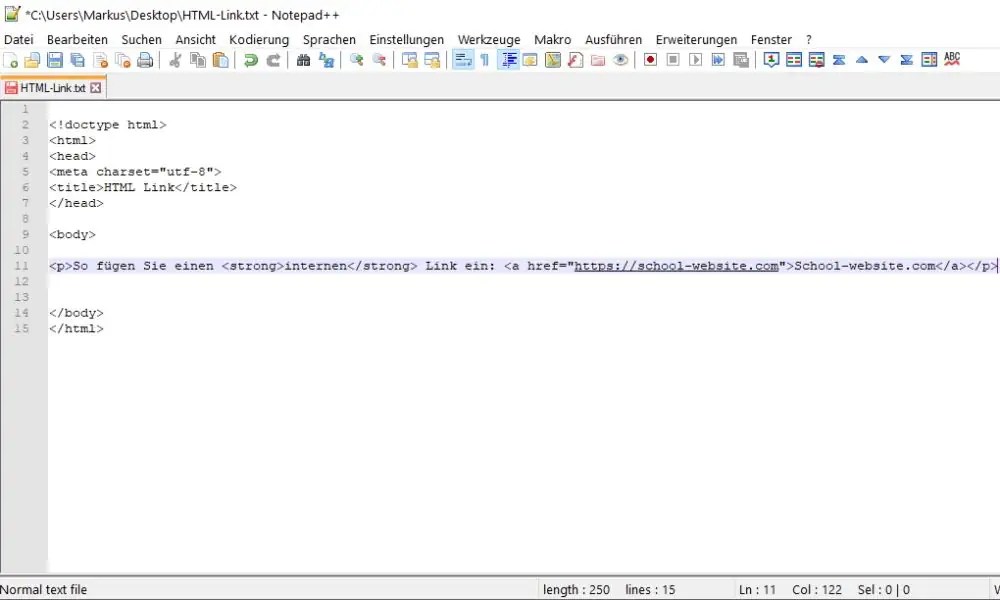Click the spell check ABC icon

tap(952, 59)
